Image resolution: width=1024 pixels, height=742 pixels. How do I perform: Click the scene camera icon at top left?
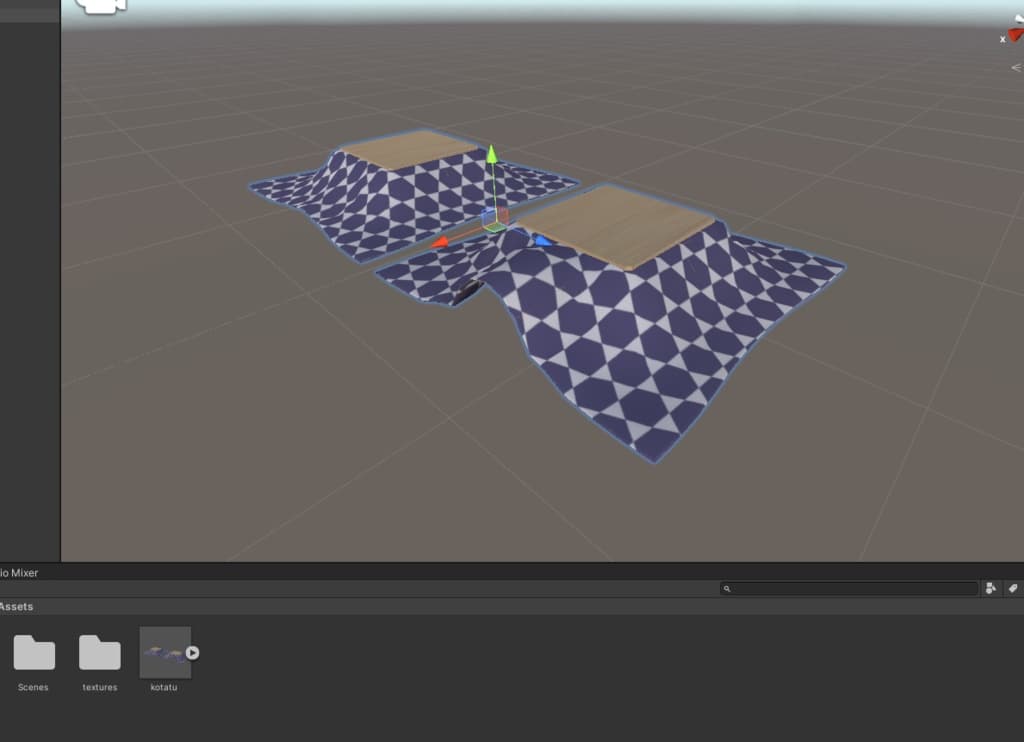pos(101,6)
